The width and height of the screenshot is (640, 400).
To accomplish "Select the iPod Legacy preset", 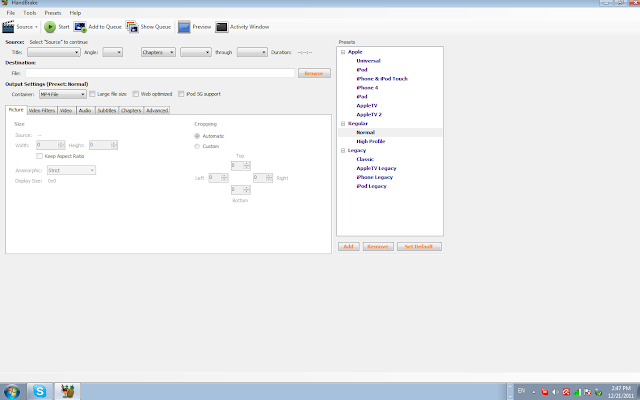I will [x=371, y=186].
